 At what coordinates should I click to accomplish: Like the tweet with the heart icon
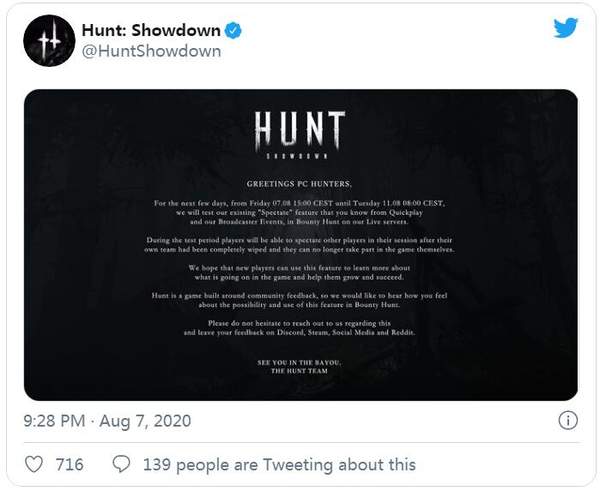[x=33, y=464]
